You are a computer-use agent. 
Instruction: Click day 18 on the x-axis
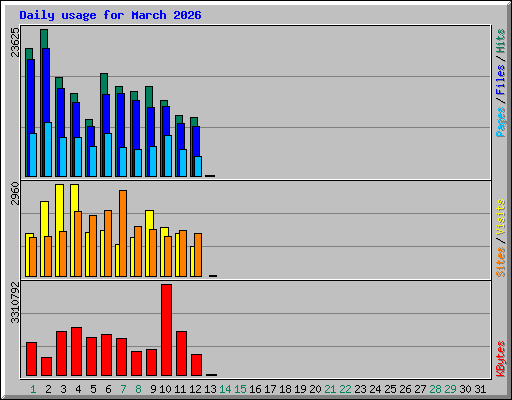click(x=285, y=389)
